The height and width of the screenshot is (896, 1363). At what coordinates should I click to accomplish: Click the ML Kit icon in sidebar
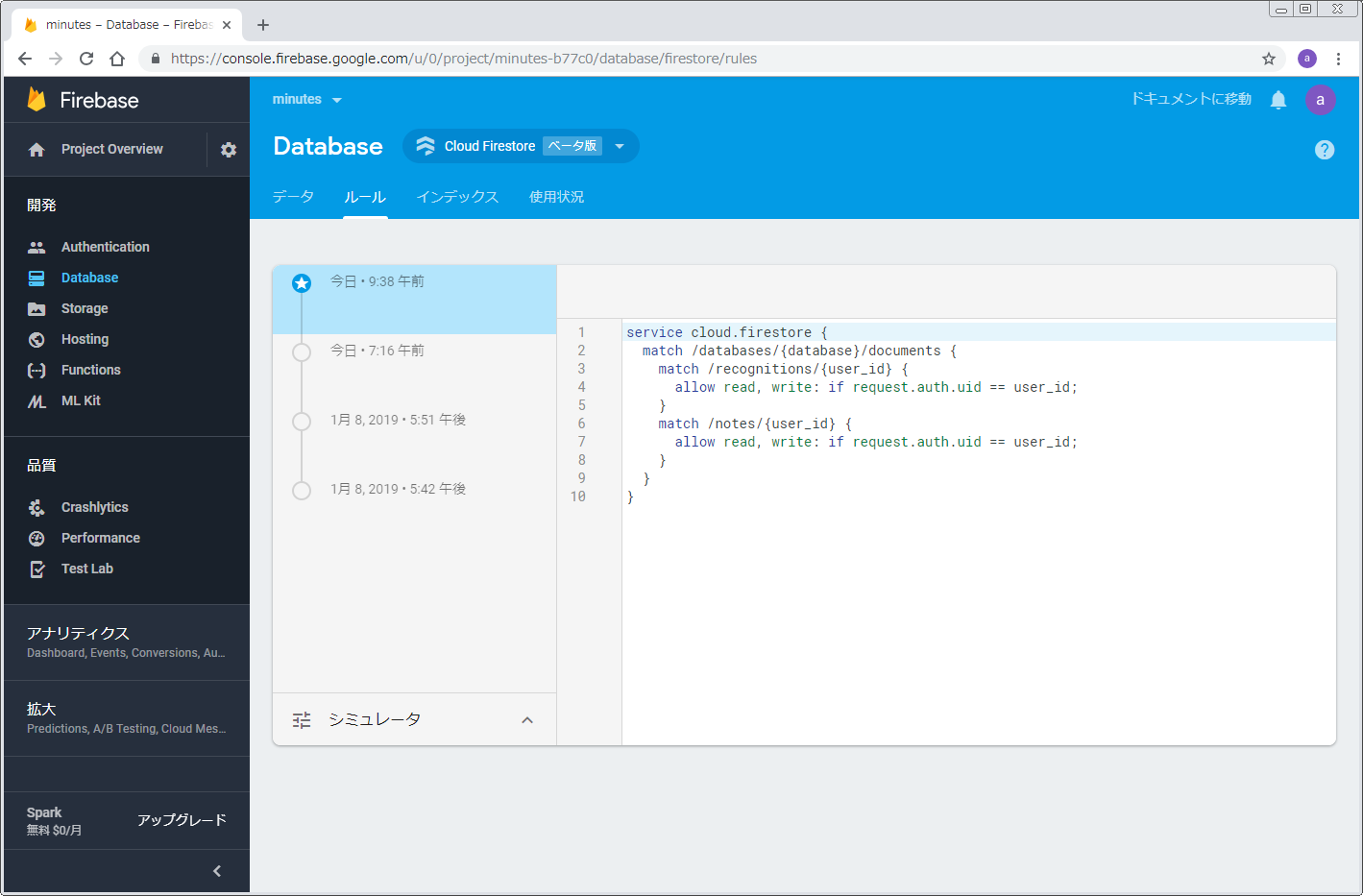coord(37,400)
